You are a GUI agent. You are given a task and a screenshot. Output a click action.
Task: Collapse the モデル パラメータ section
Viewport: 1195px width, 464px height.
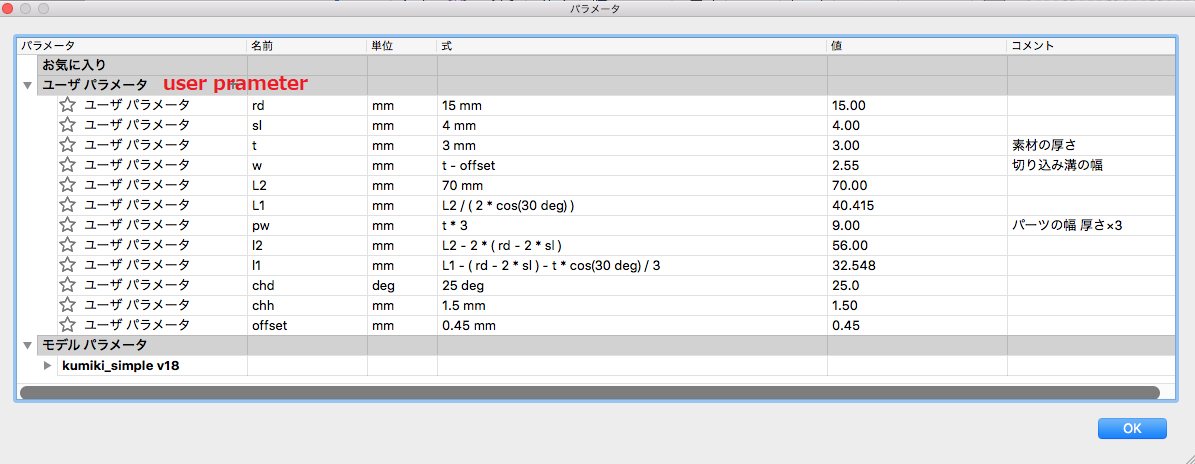coord(27,345)
